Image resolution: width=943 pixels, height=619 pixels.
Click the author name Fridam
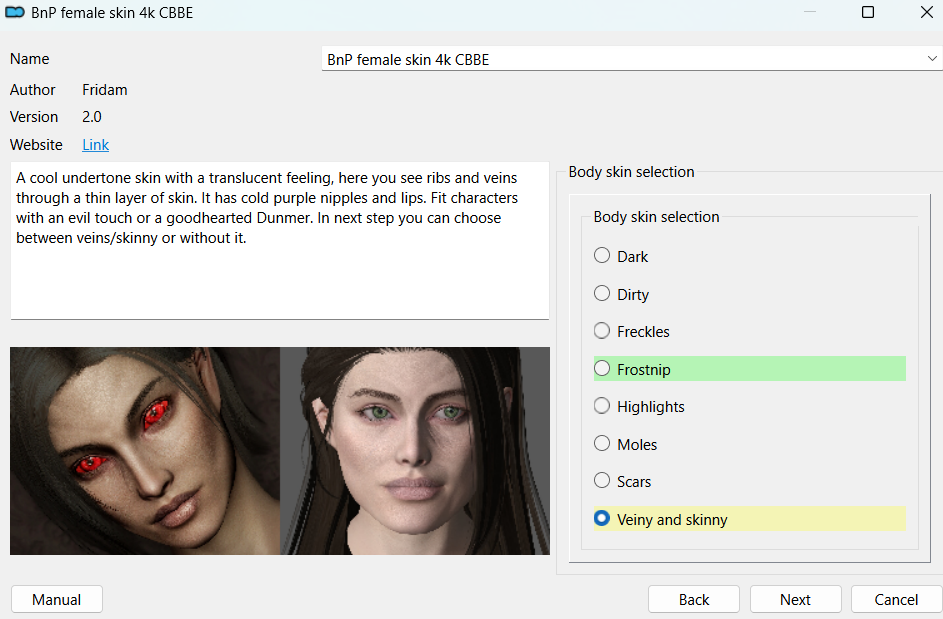(105, 90)
